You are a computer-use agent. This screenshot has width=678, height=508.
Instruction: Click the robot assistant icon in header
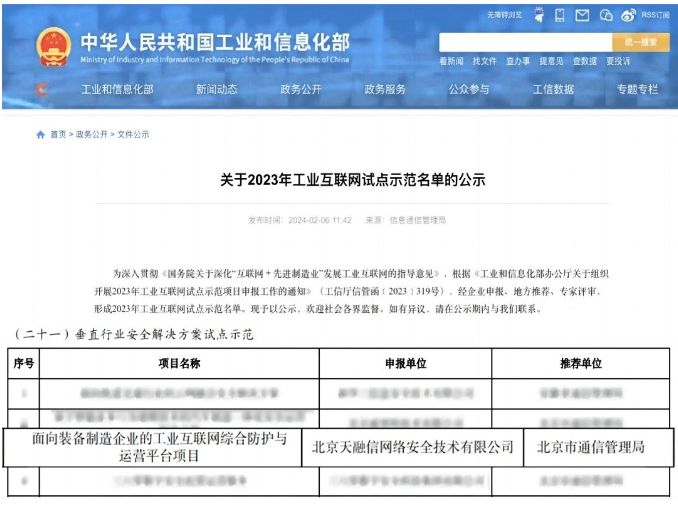coord(539,15)
